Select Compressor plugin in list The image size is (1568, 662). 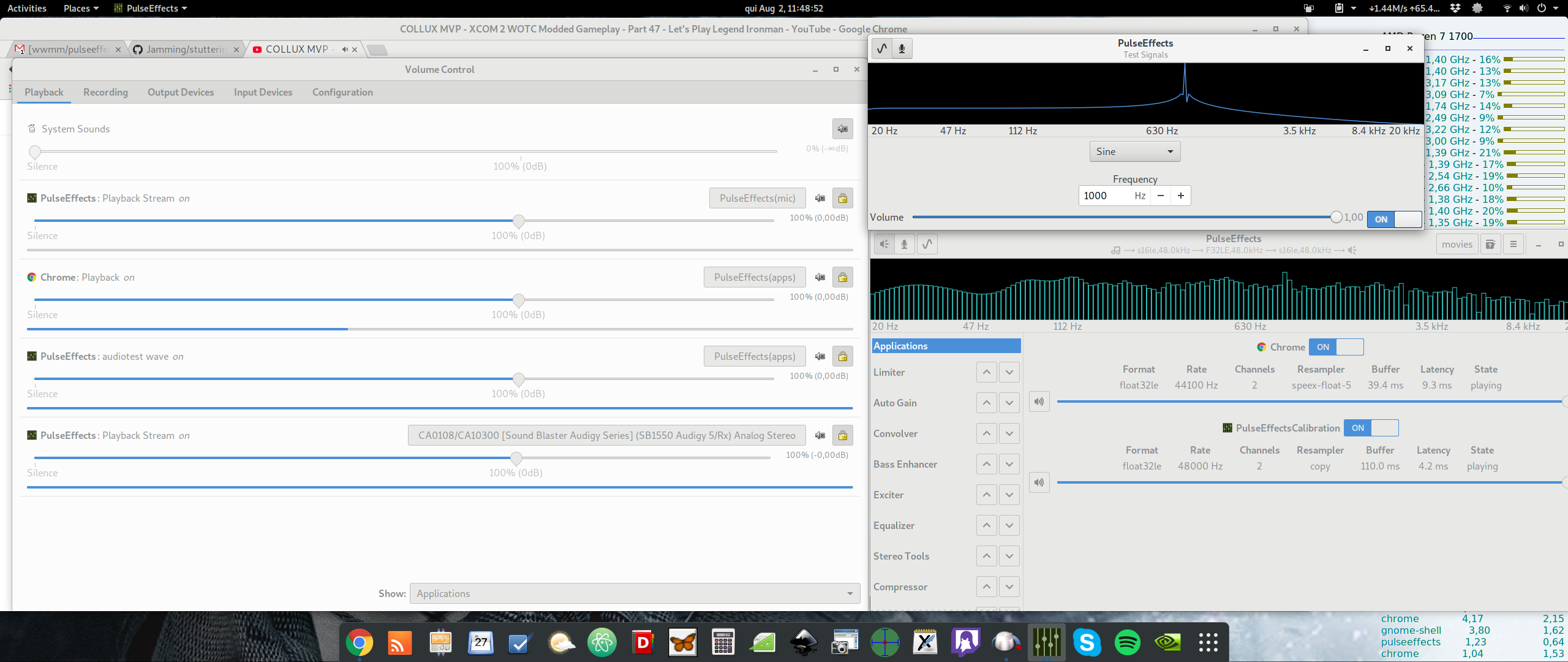[900, 587]
